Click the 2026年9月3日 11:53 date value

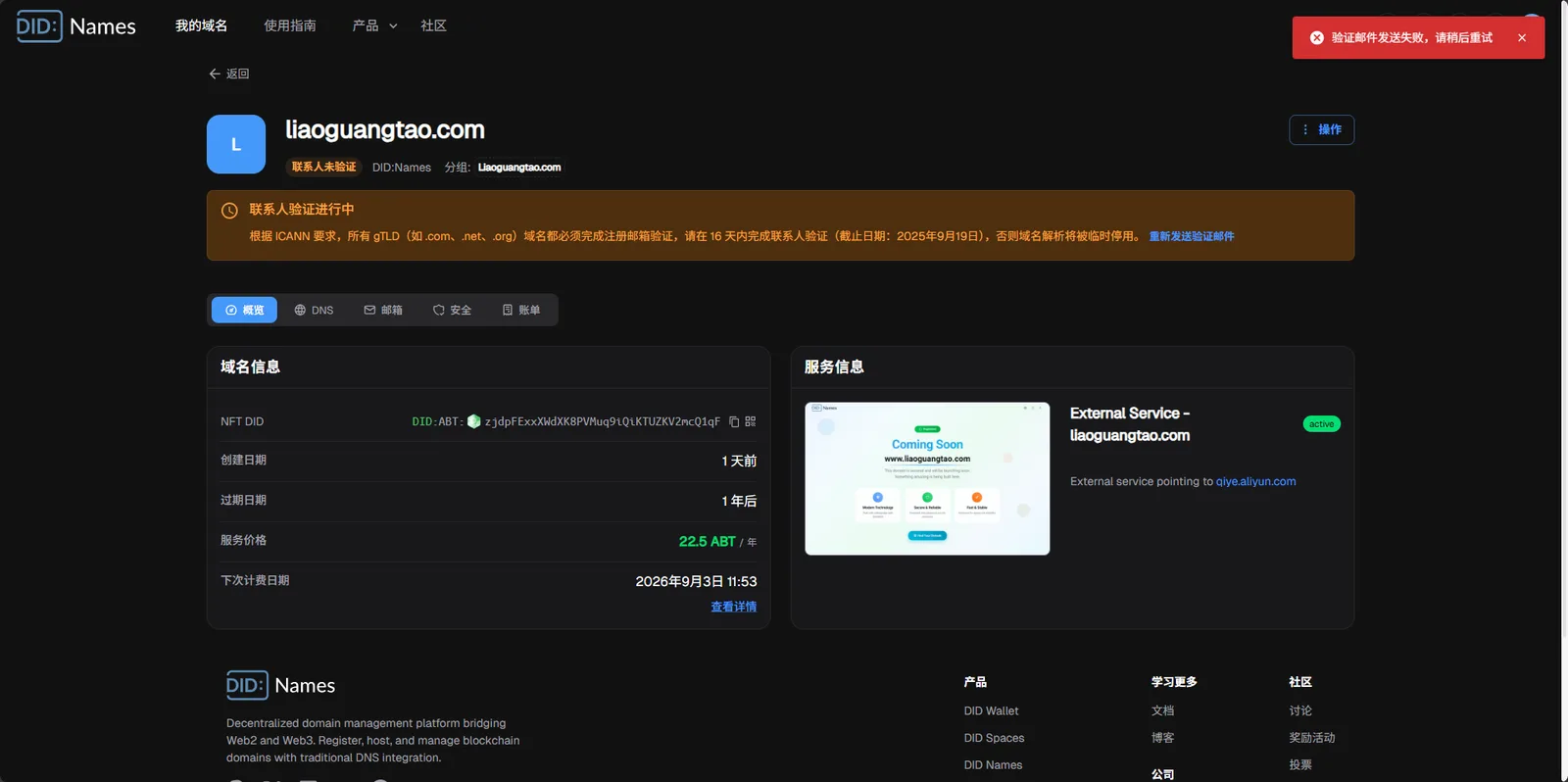click(x=696, y=581)
